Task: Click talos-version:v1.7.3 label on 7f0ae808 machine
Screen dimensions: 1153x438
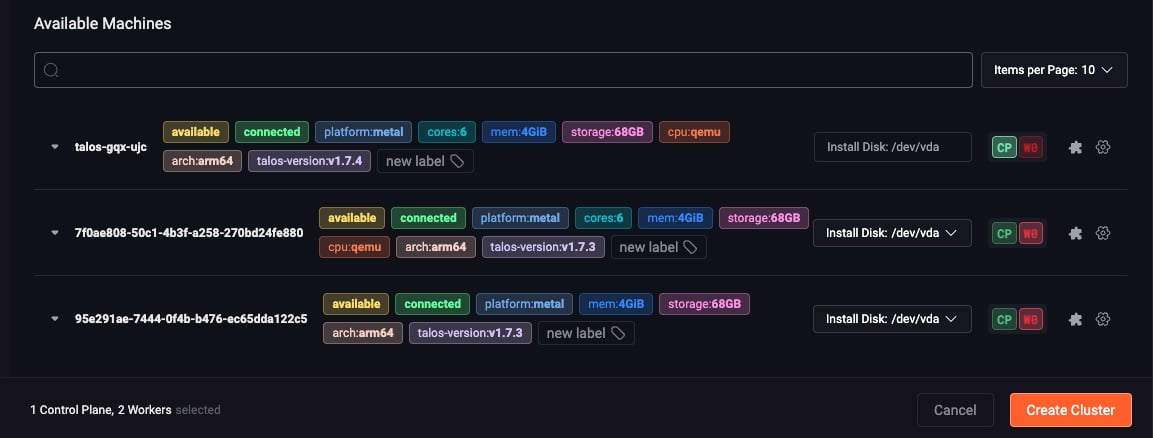Action: pos(543,247)
